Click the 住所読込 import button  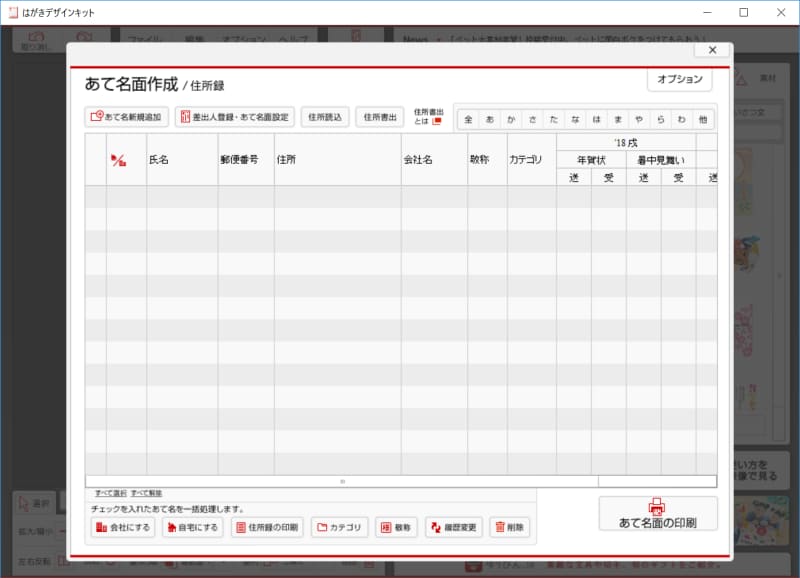tap(324, 117)
